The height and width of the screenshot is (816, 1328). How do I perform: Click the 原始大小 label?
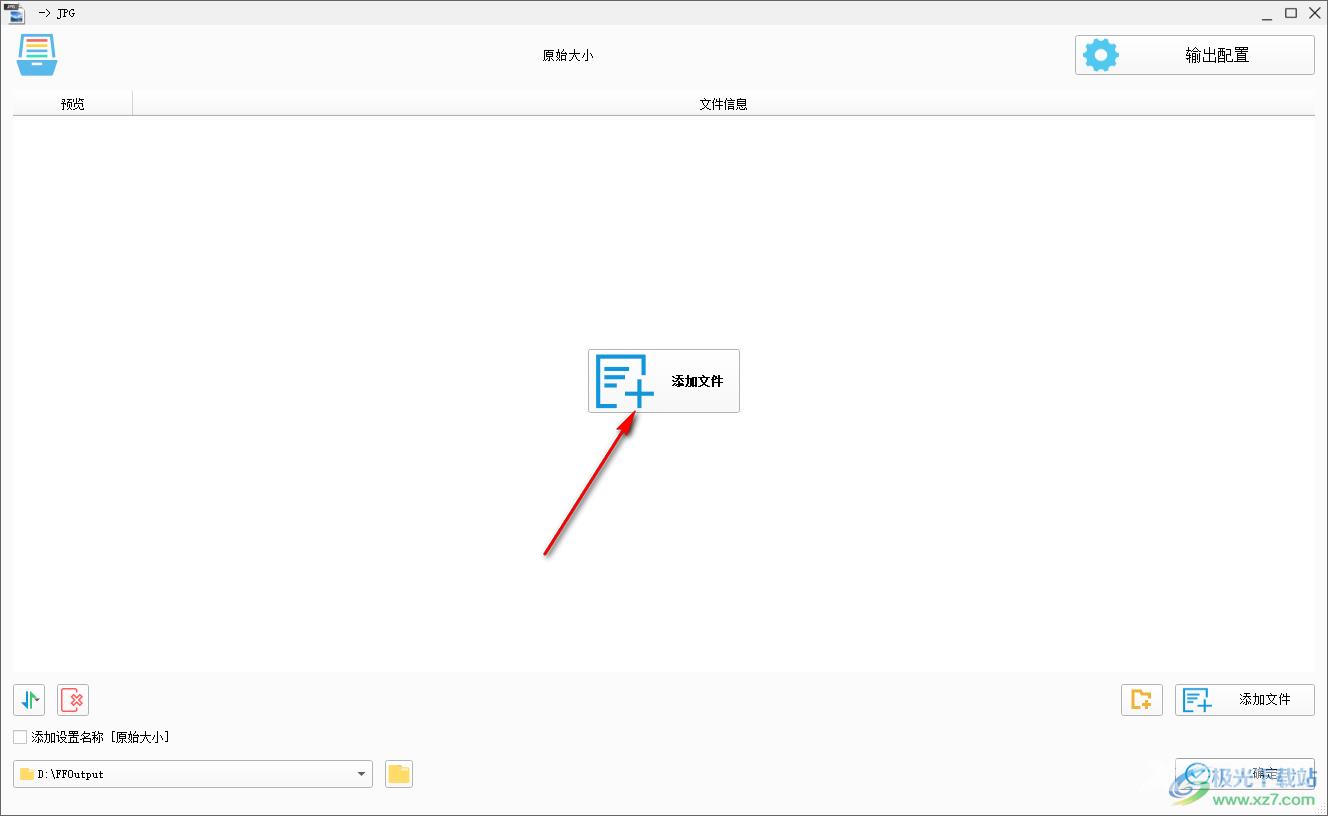point(568,56)
